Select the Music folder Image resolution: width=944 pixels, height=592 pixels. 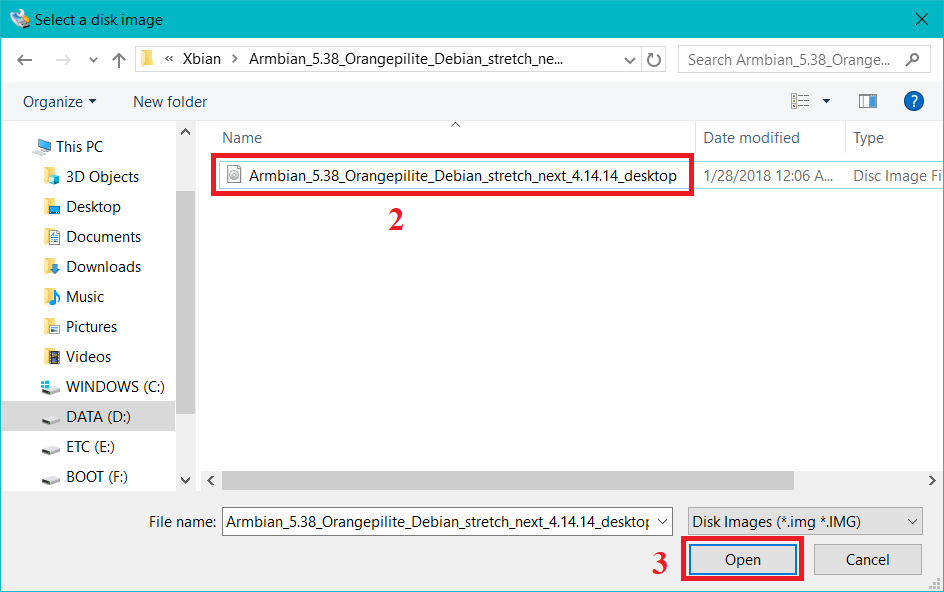[x=85, y=297]
